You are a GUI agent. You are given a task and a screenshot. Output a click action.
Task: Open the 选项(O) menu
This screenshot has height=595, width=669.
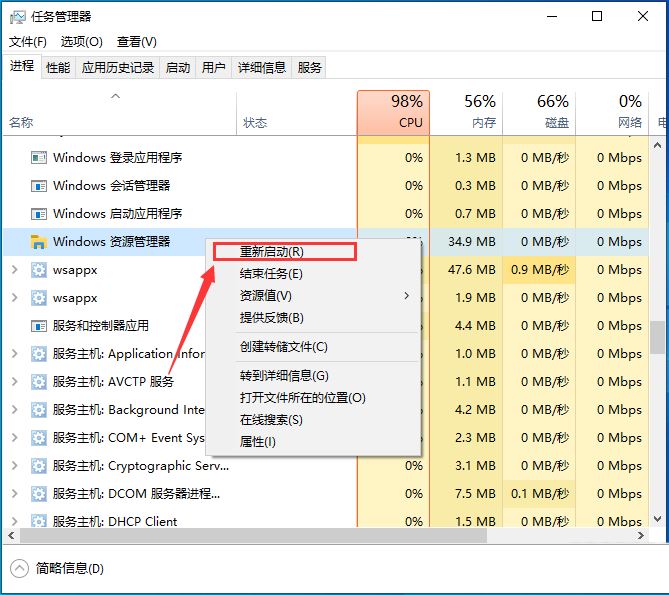click(x=81, y=42)
